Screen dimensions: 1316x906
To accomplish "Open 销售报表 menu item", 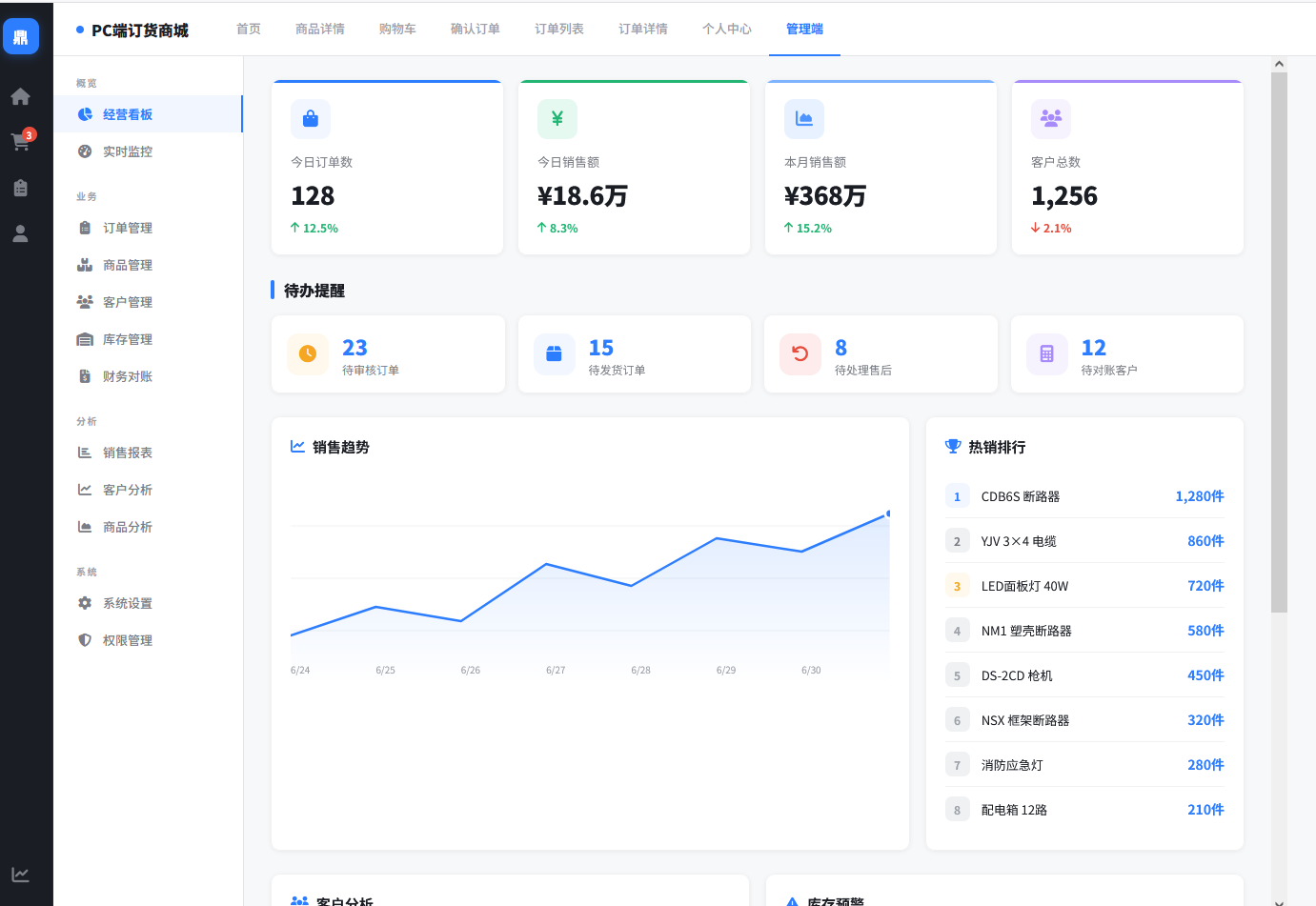I will click(148, 453).
